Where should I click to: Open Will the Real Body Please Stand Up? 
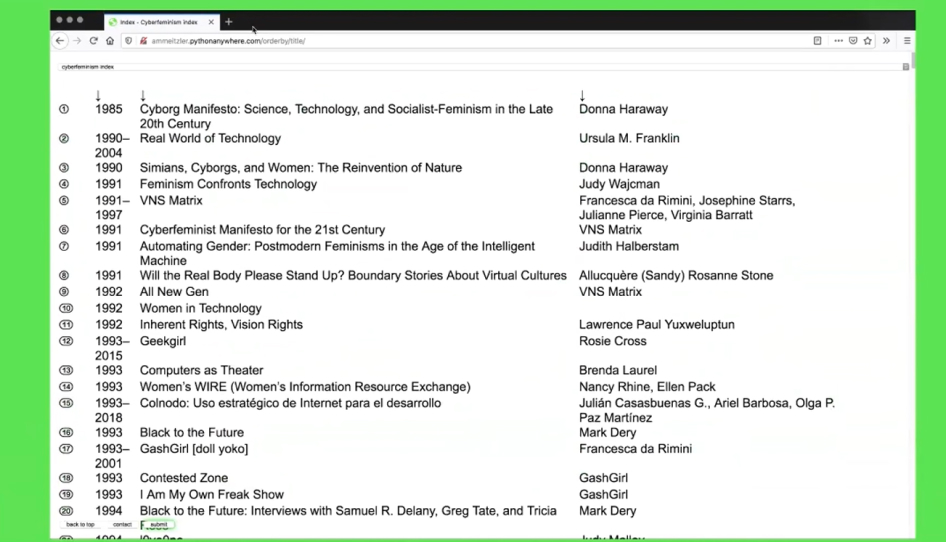[x=353, y=275]
